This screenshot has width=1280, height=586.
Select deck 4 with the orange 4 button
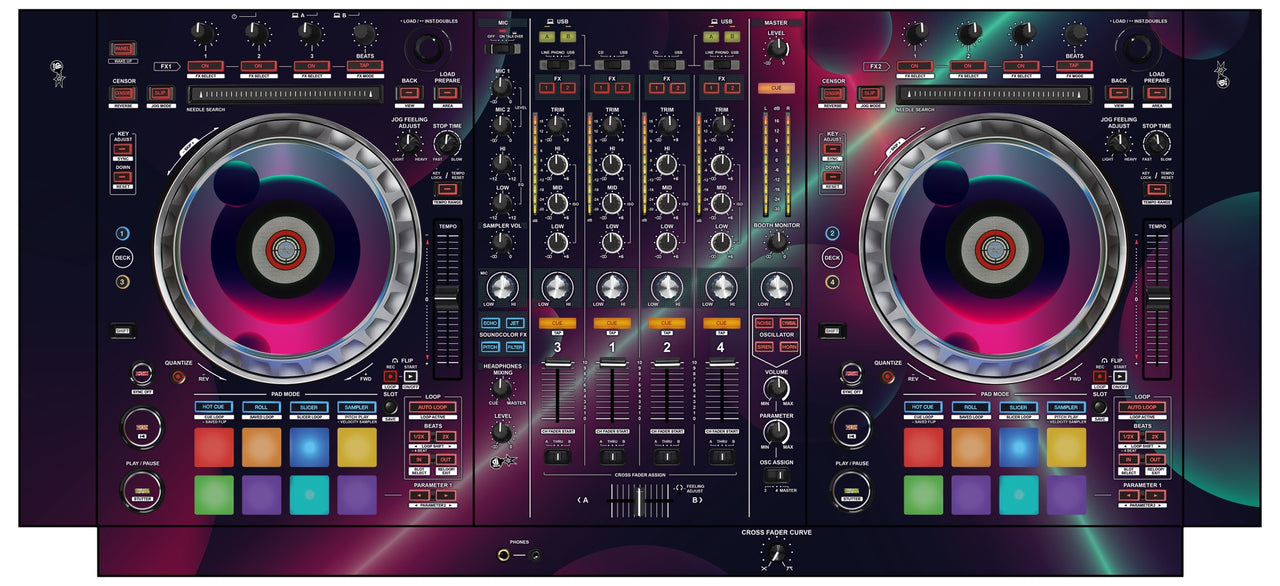tap(832, 282)
